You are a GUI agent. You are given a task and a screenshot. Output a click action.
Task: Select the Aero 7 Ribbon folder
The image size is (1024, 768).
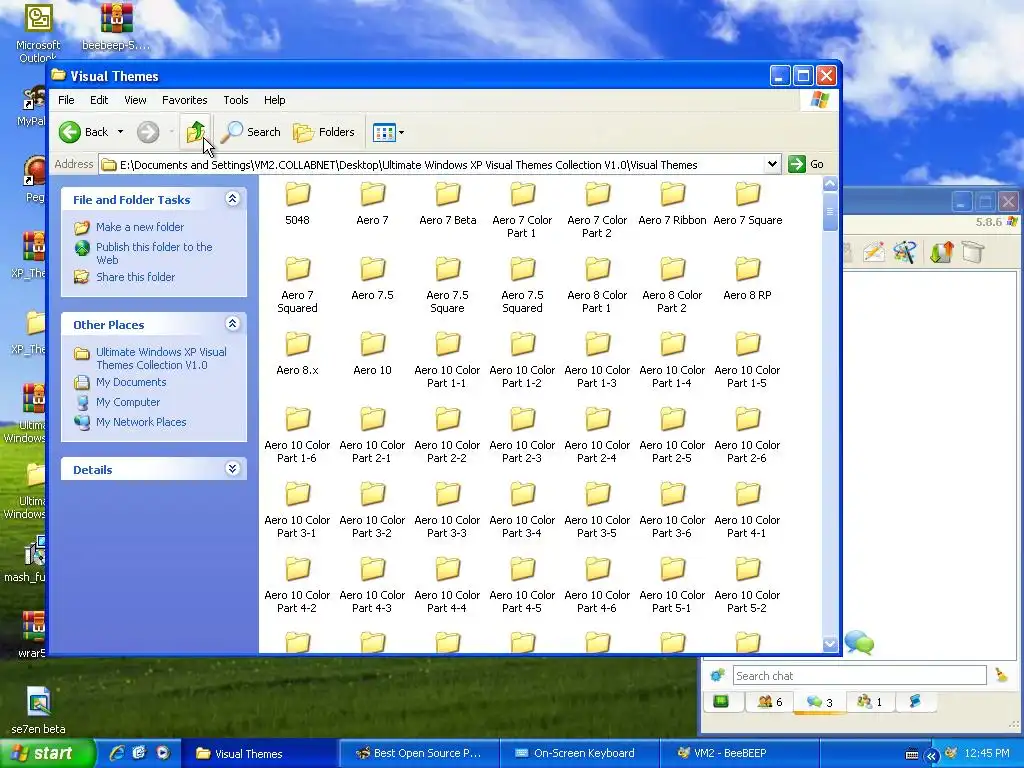point(672,204)
